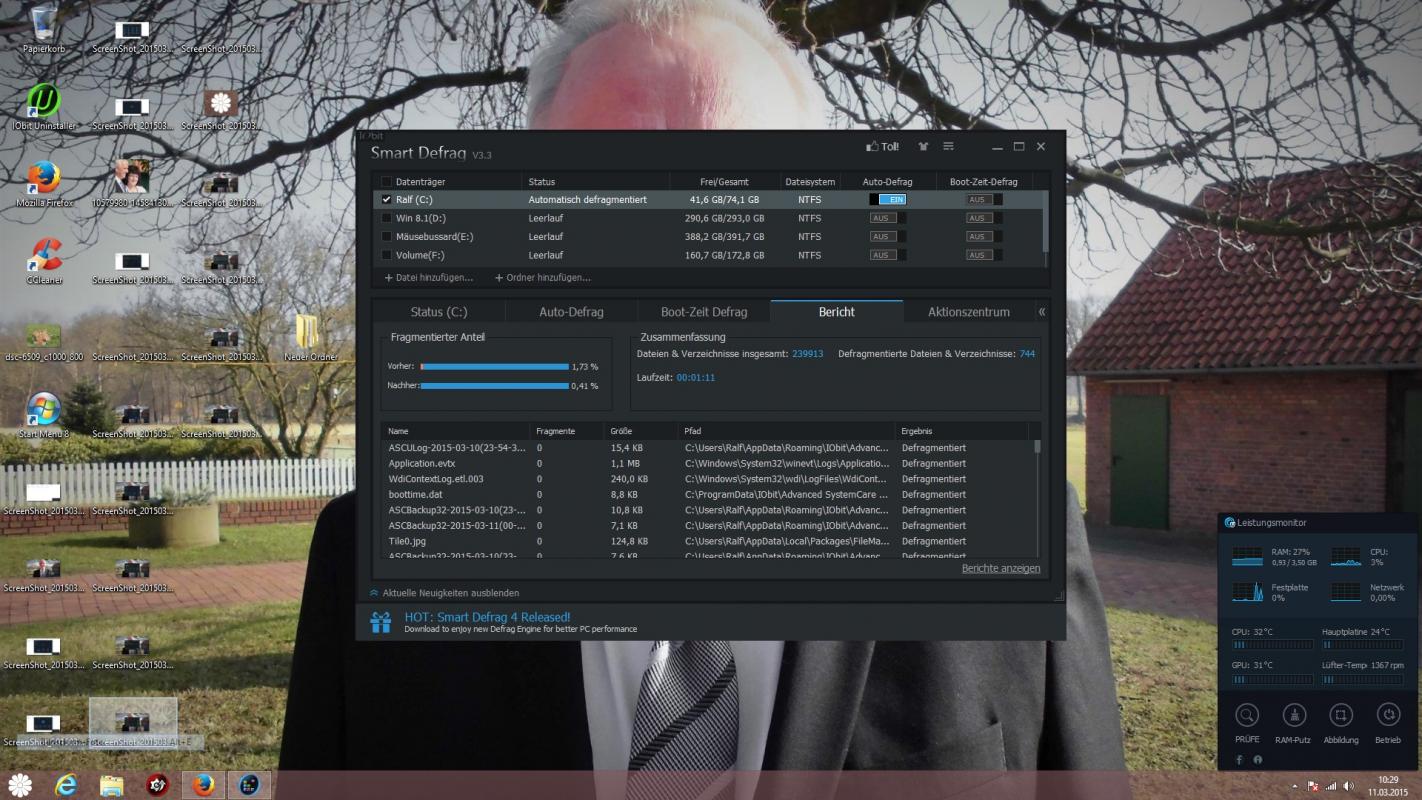This screenshot has width=1422, height=800.
Task: Open HOT: Smart Defrag 4 Released! link
Action: point(487,617)
